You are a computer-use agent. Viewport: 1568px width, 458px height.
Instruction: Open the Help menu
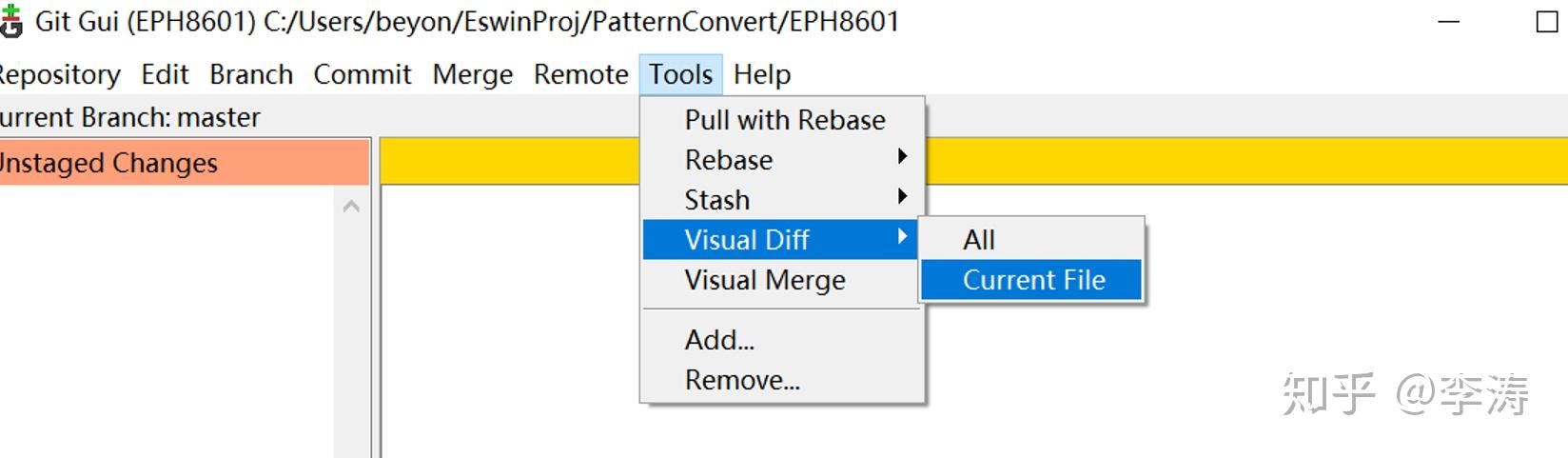pos(761,74)
